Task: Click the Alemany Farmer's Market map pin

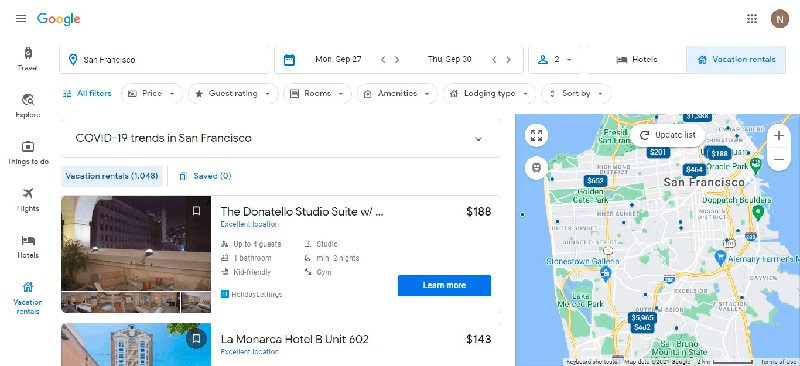Action: pos(720,257)
